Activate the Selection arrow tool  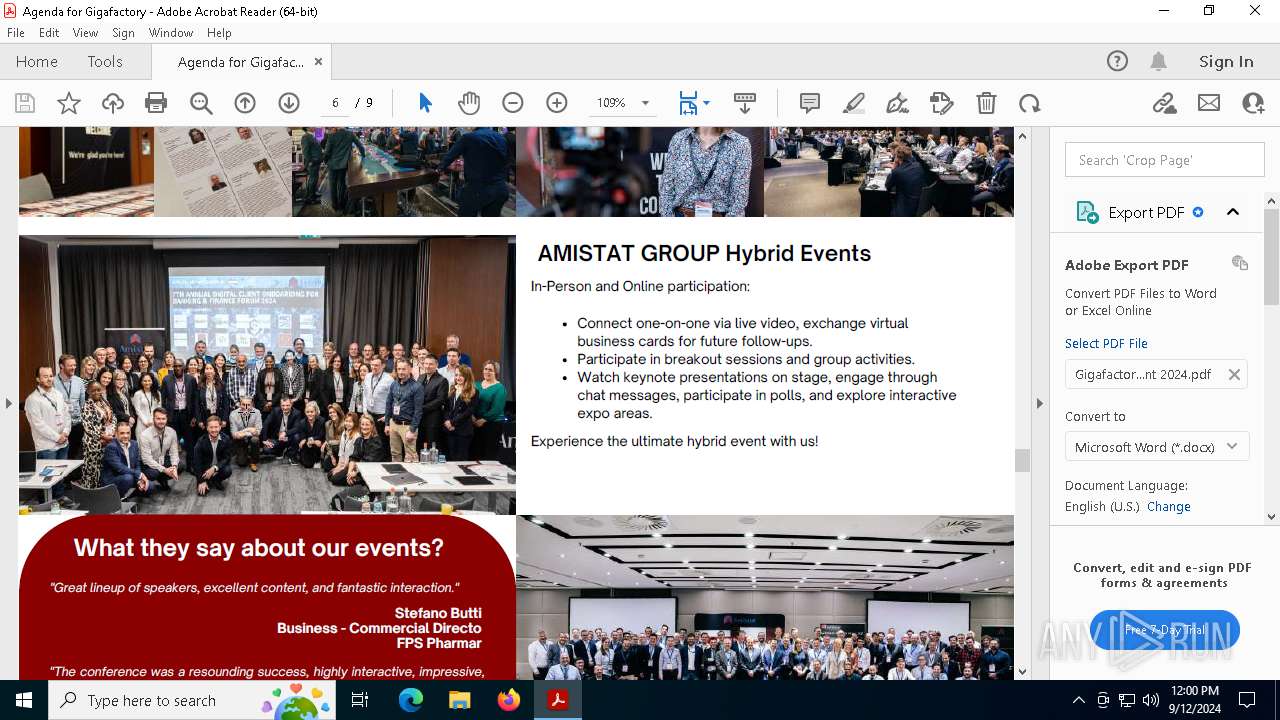(x=425, y=103)
